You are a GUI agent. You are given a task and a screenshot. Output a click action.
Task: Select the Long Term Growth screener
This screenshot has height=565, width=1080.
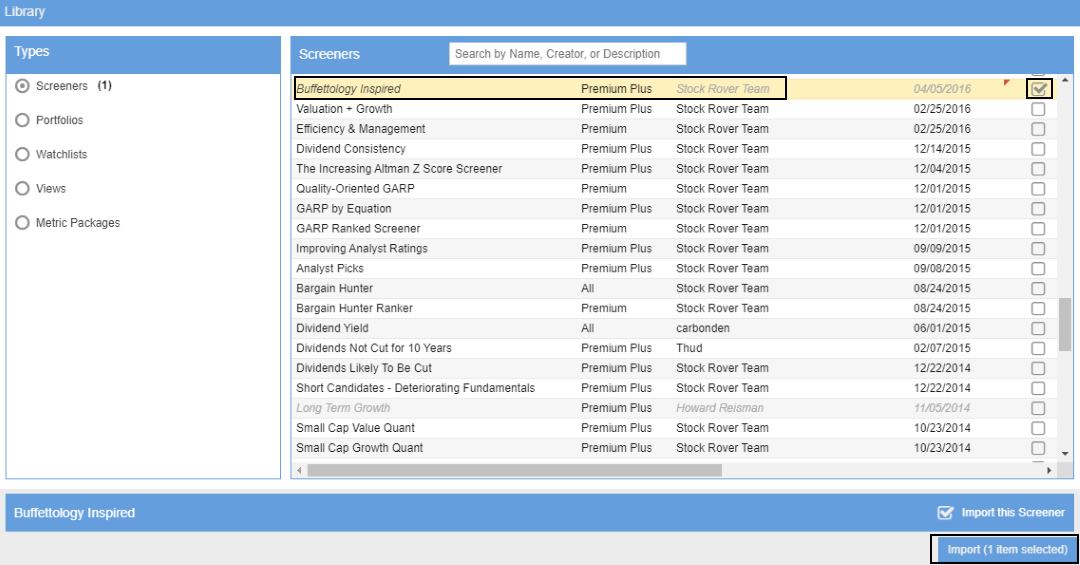(343, 409)
